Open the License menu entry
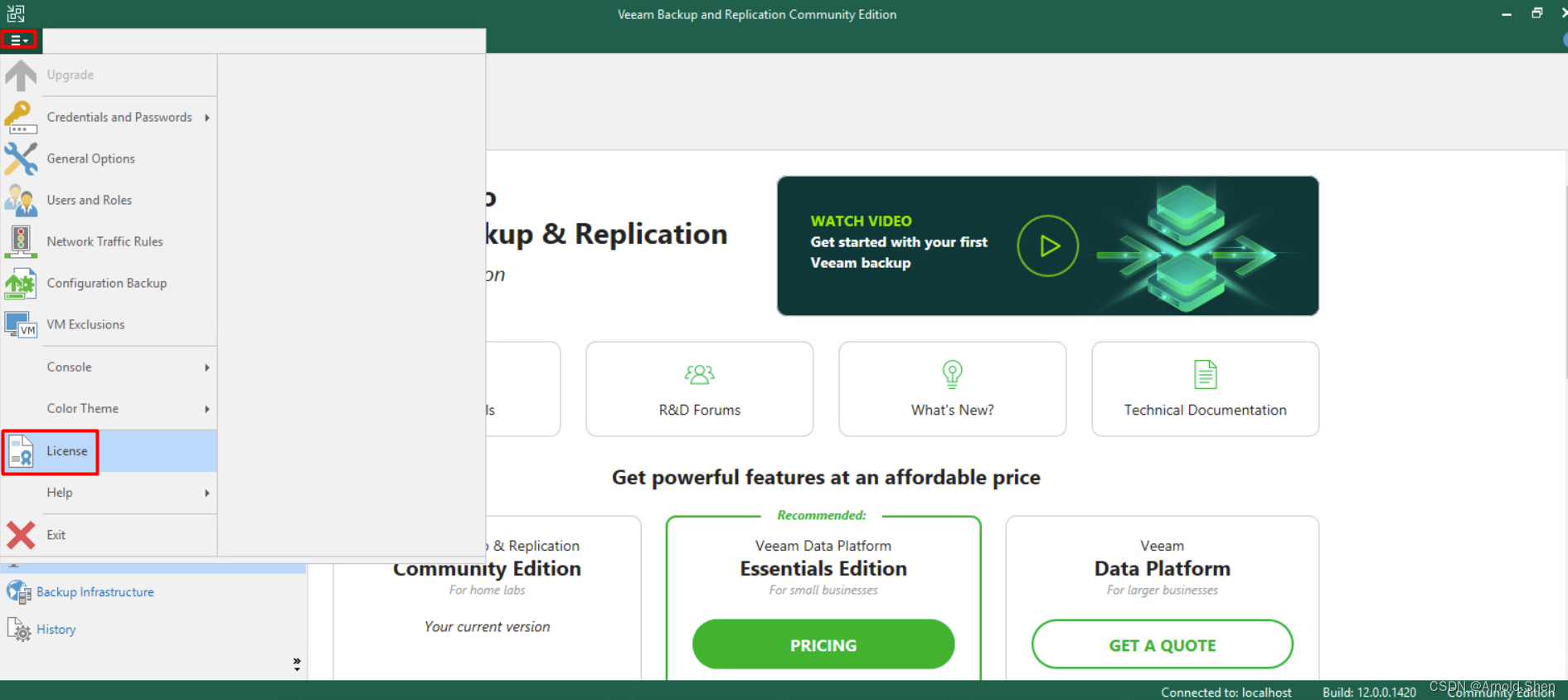The image size is (1568, 700). click(x=109, y=451)
